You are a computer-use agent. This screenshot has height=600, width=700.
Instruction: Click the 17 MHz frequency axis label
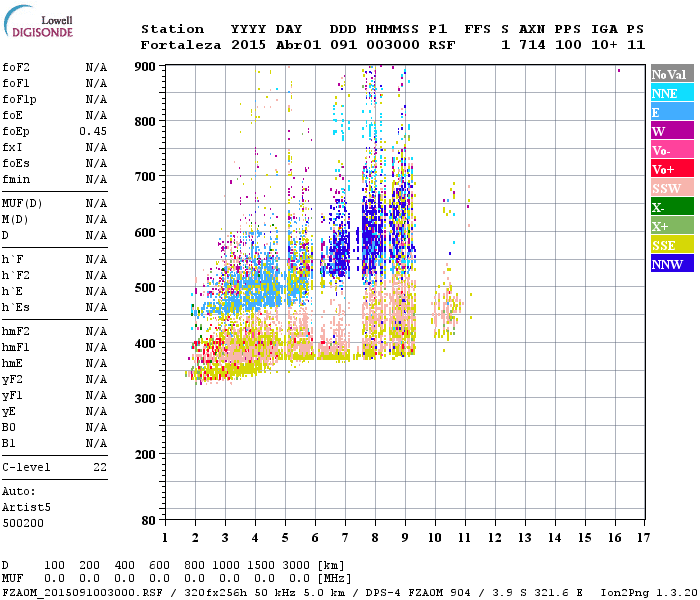click(643, 538)
